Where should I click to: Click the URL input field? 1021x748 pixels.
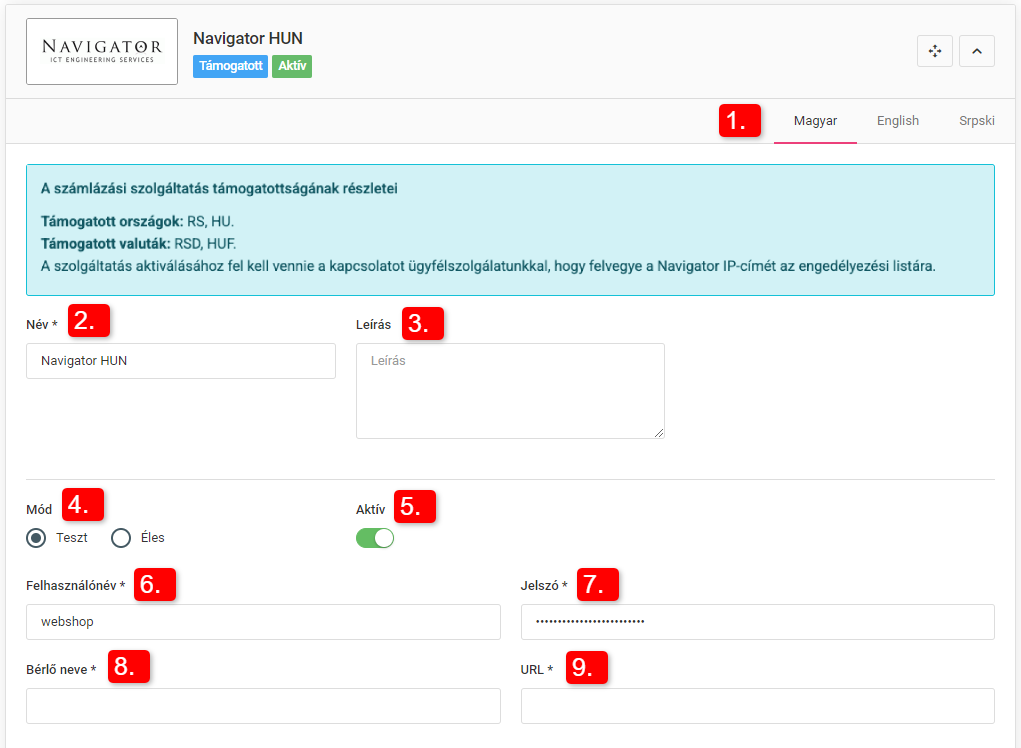pos(757,706)
